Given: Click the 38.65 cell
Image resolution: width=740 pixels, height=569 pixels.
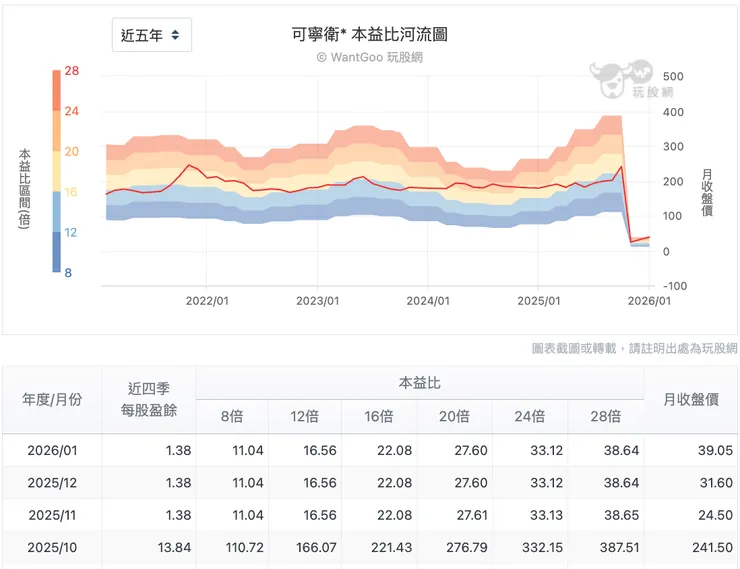Looking at the screenshot, I should click(x=622, y=515).
